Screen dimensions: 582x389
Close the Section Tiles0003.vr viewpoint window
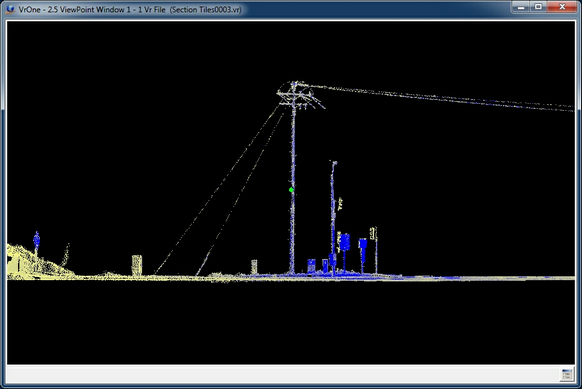[x=562, y=7]
